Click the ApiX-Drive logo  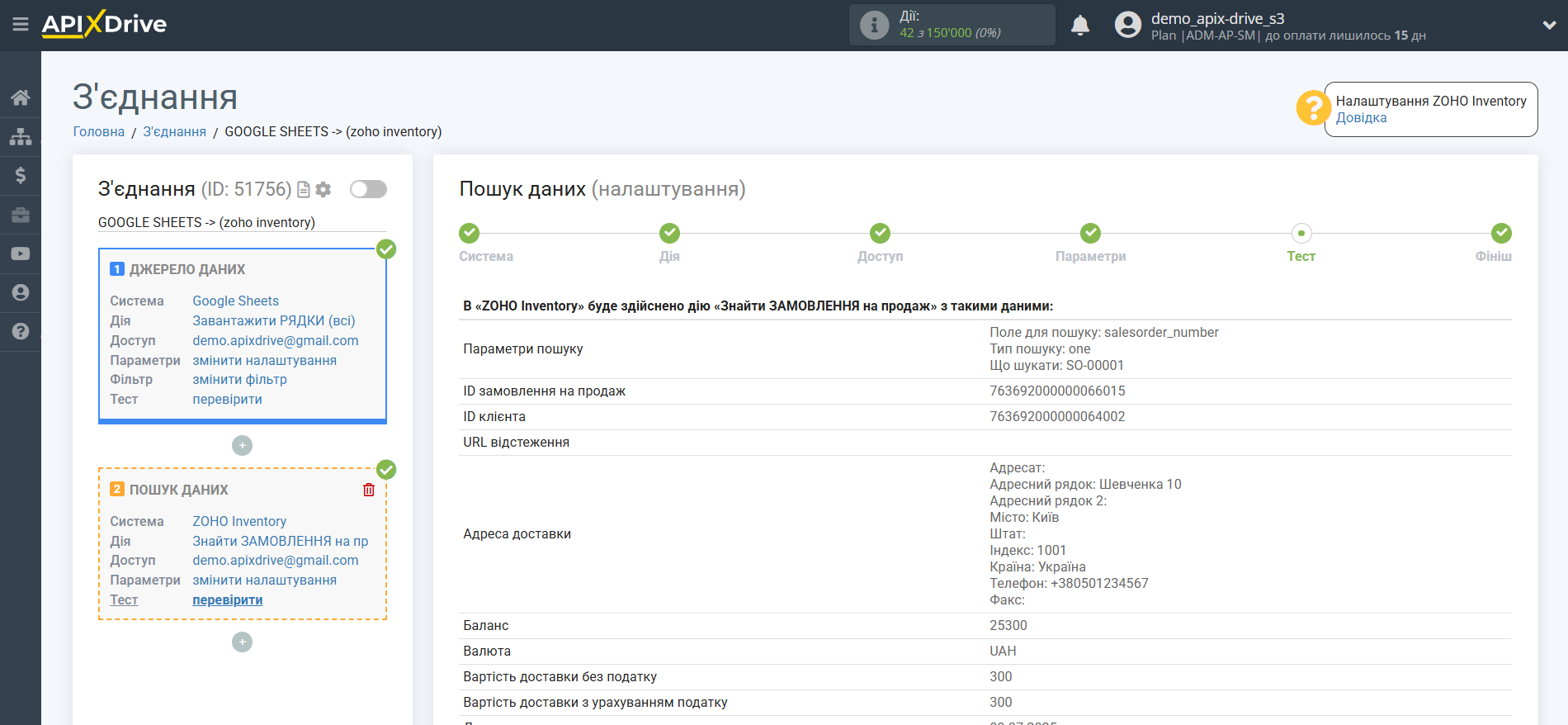point(104,24)
